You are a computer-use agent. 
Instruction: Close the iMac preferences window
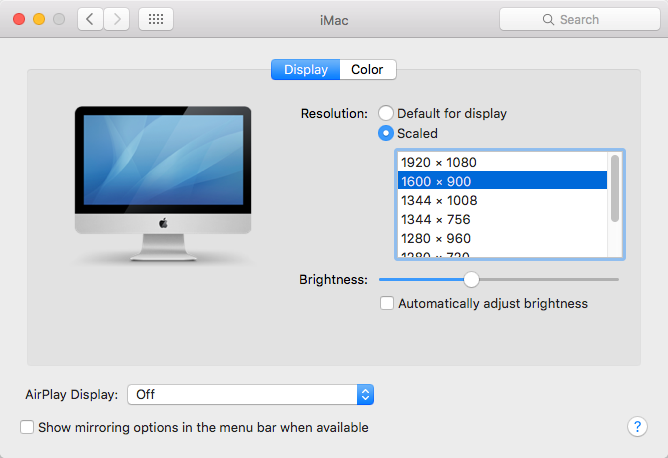tap(19, 19)
